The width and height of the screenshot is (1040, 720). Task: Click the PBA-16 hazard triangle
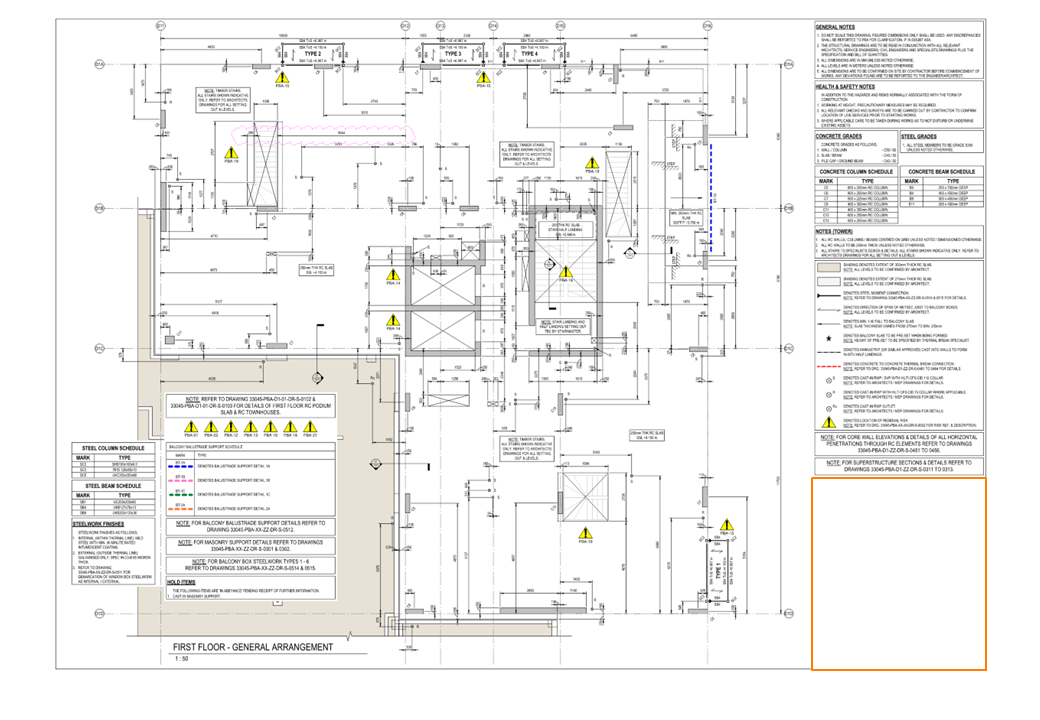point(271,426)
